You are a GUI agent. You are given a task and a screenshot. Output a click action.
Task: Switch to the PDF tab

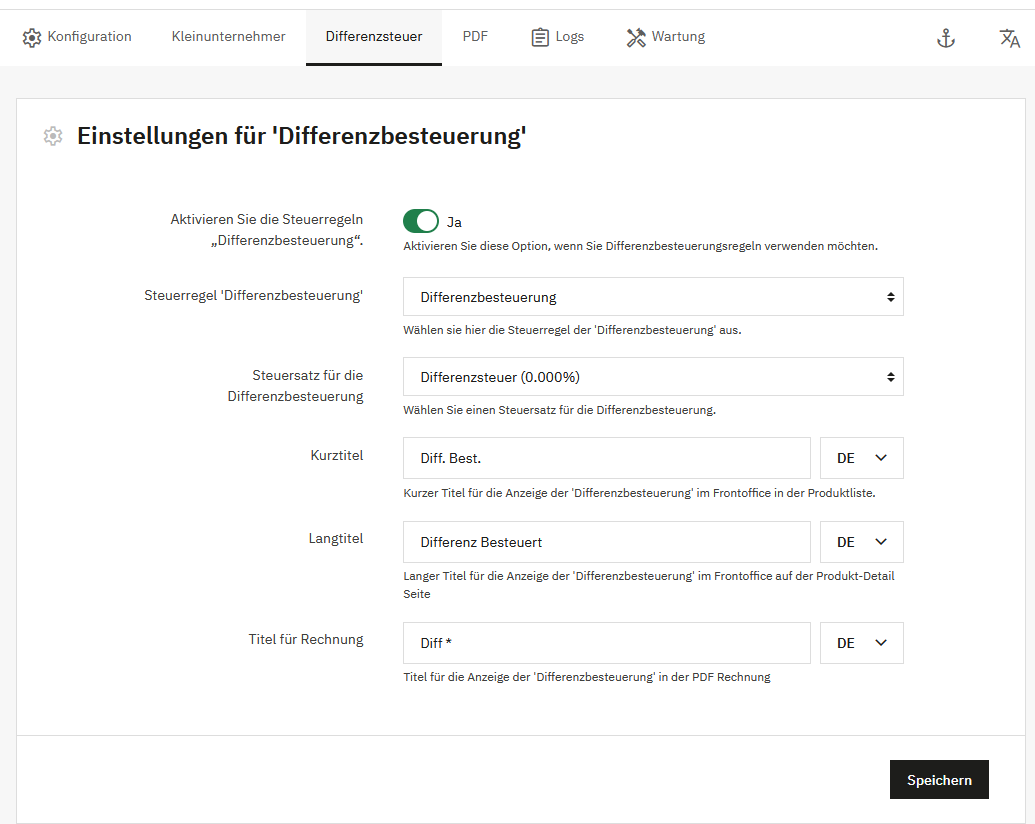tap(475, 37)
